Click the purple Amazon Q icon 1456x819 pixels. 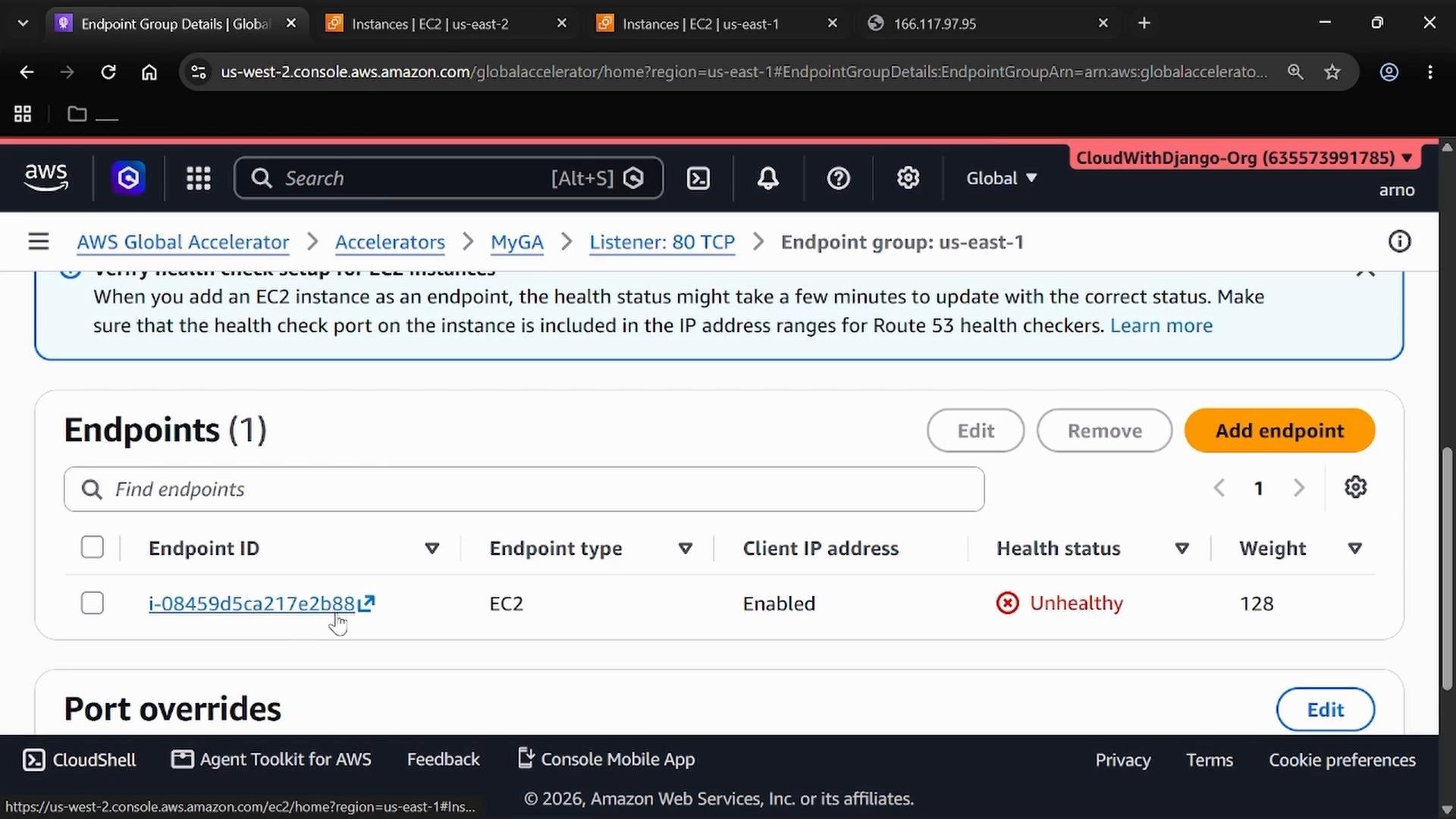[128, 178]
